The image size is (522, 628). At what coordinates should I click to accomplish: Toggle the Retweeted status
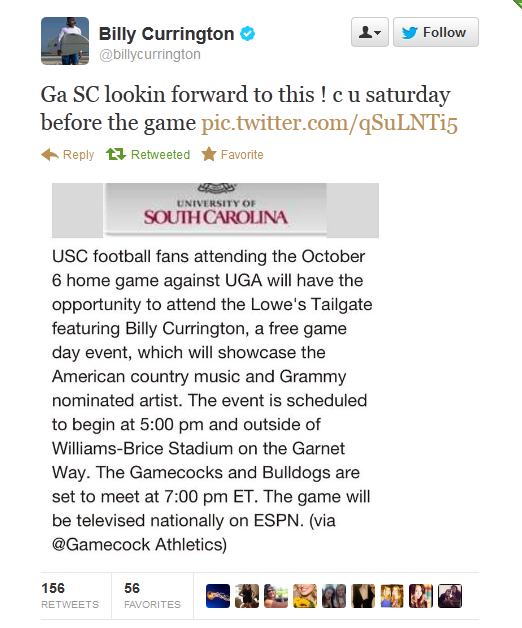pos(148,155)
